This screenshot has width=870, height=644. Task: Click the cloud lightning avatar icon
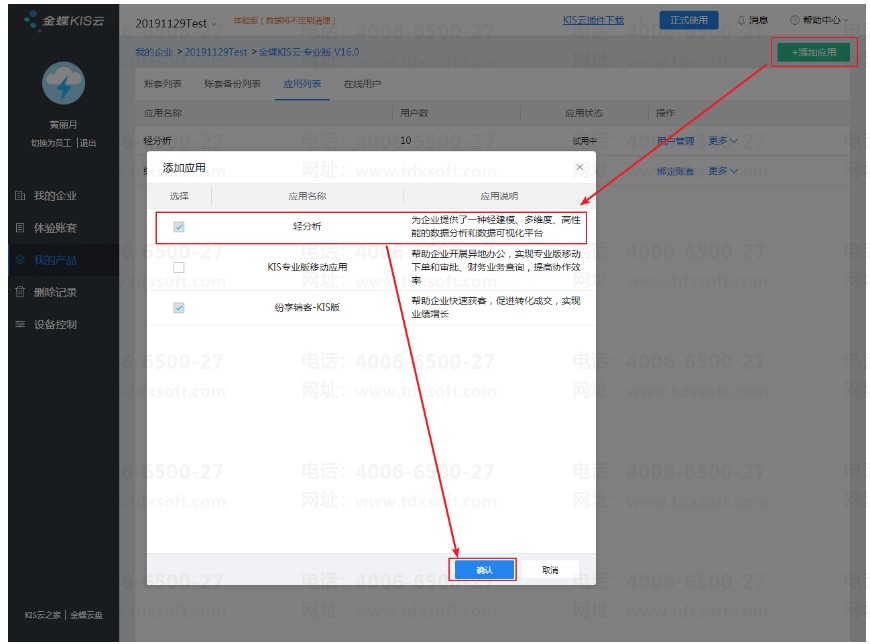[63, 84]
